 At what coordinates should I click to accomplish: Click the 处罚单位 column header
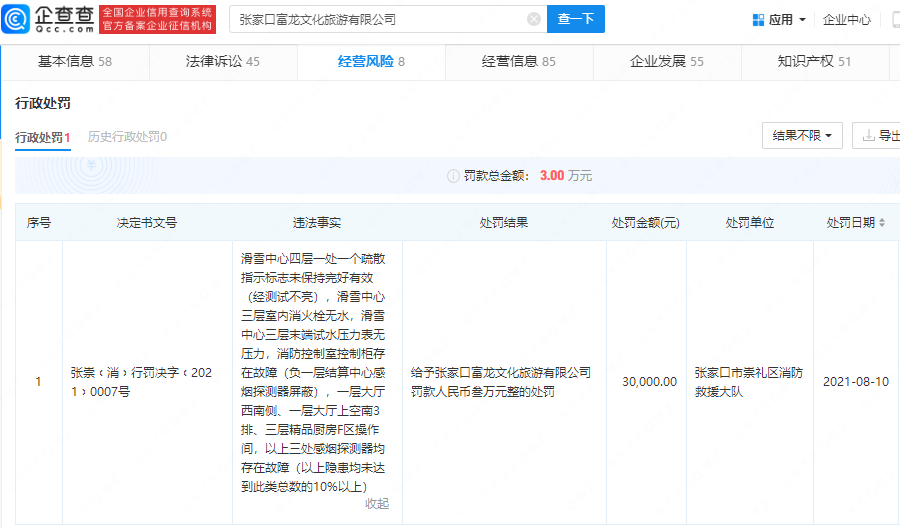(750, 223)
